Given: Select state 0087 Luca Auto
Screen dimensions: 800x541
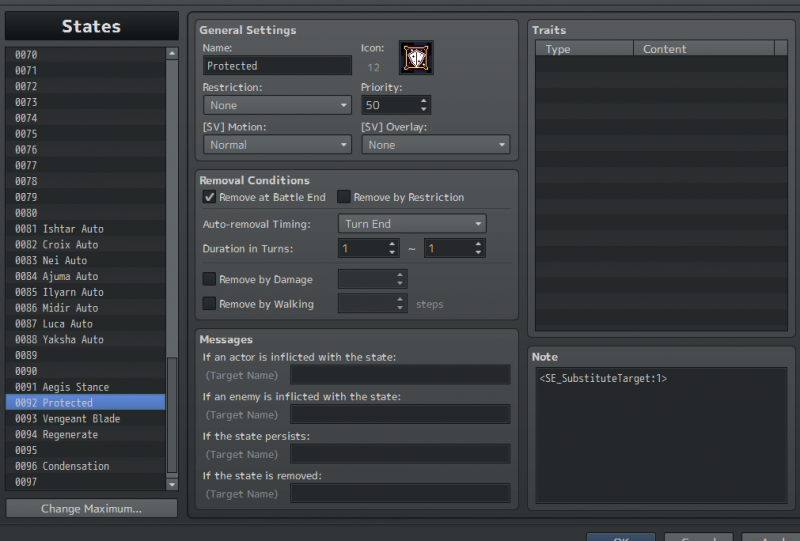Looking at the screenshot, I should (85, 324).
